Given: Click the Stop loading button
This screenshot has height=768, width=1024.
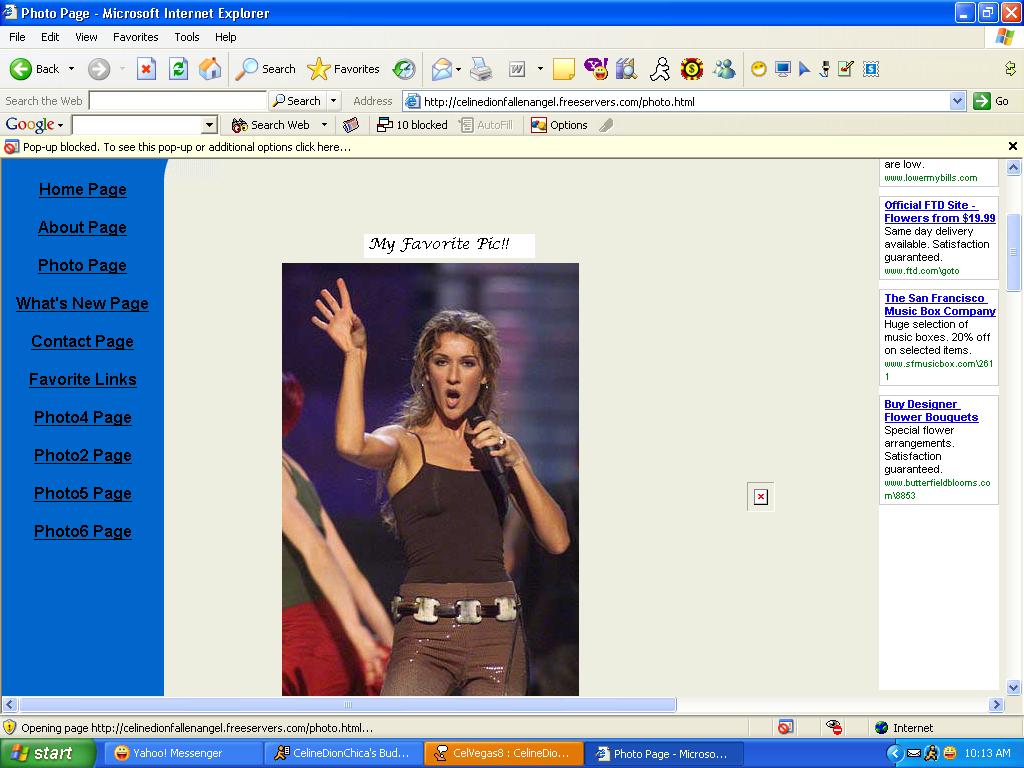Looking at the screenshot, I should pyautogui.click(x=146, y=69).
